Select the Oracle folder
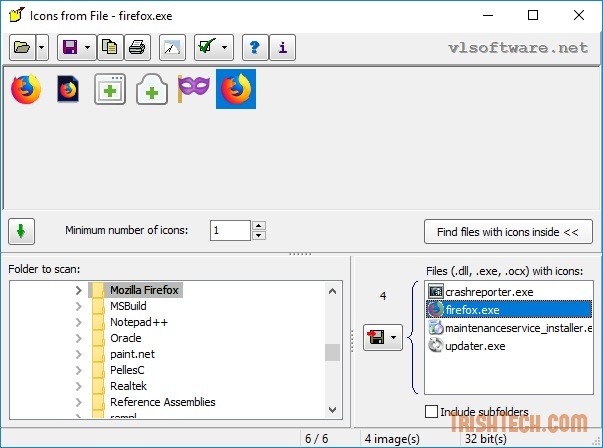 pos(126,338)
